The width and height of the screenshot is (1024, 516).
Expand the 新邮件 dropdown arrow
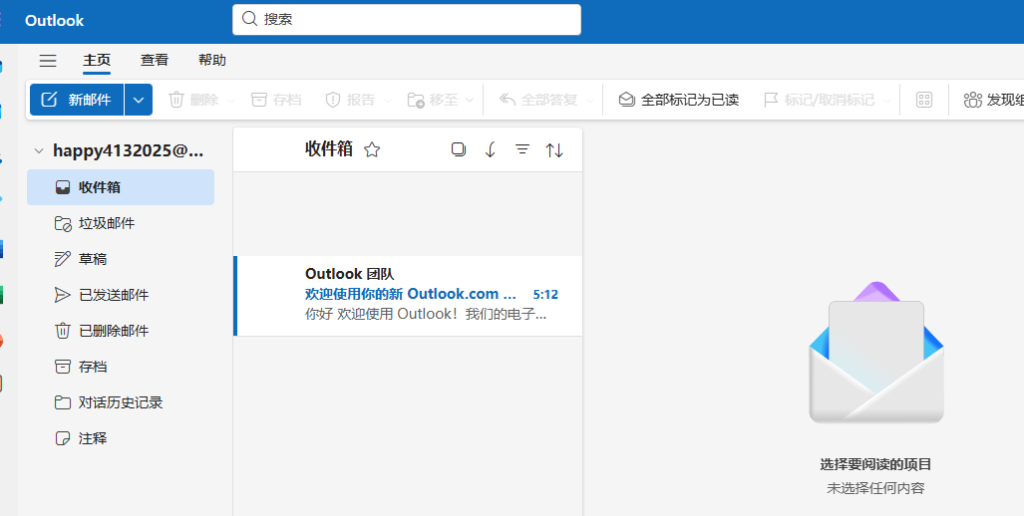coord(139,100)
